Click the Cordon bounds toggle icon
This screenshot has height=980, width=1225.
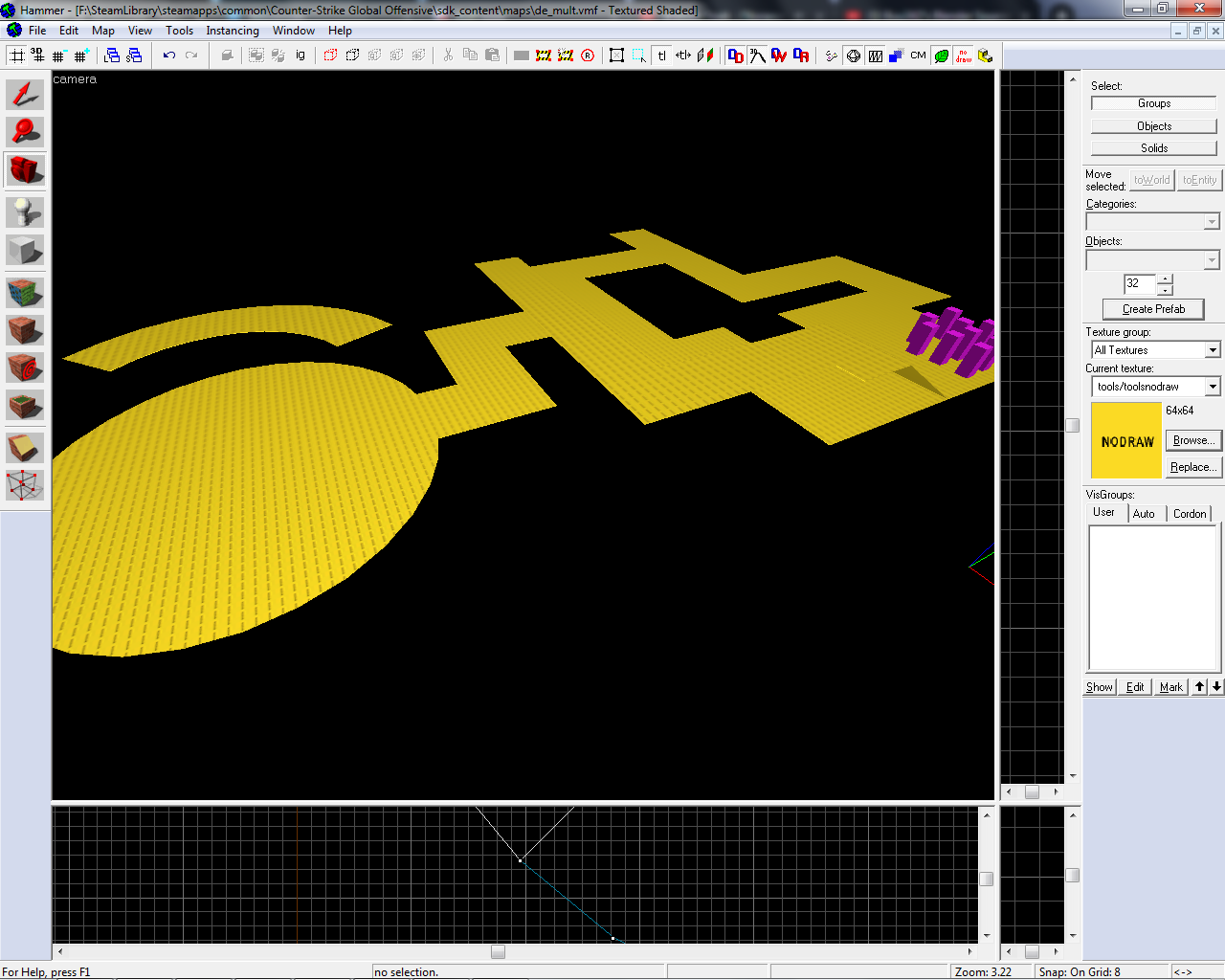pyautogui.click(x=544, y=56)
